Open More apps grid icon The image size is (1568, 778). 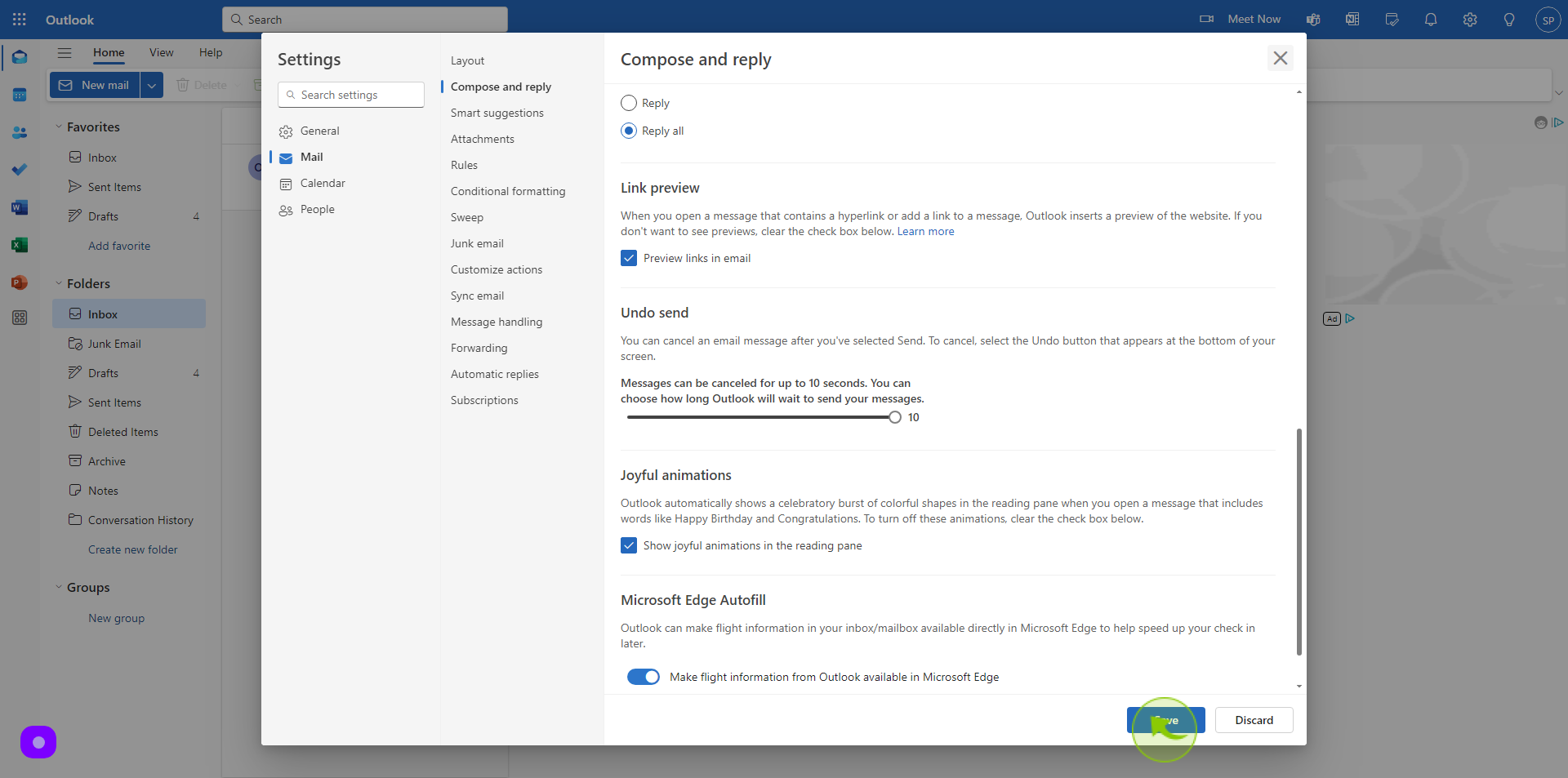pos(20,318)
